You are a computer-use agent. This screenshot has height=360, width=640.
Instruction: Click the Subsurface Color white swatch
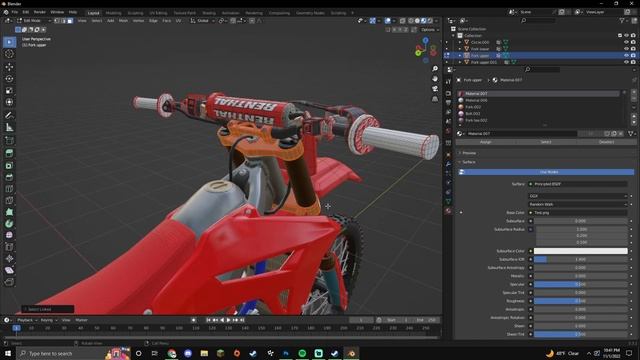[x=580, y=251]
